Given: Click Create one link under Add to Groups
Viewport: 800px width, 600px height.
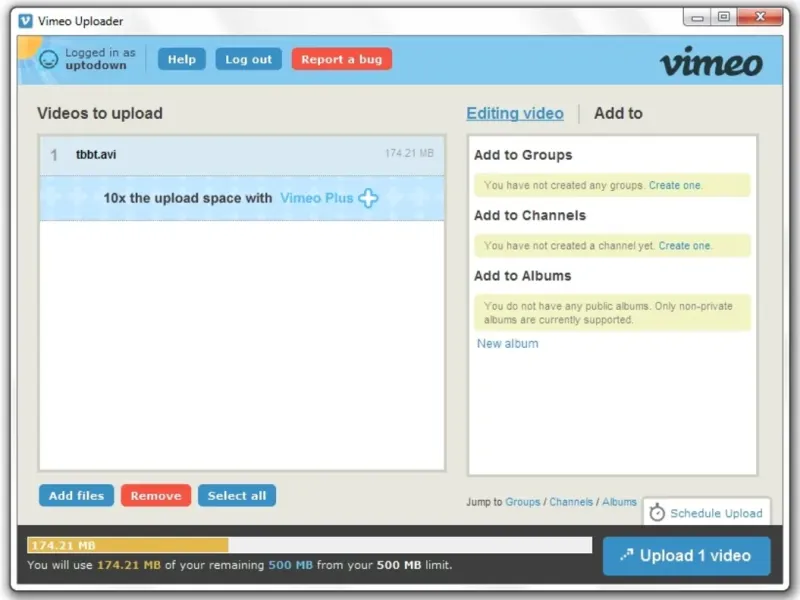Looking at the screenshot, I should (675, 185).
